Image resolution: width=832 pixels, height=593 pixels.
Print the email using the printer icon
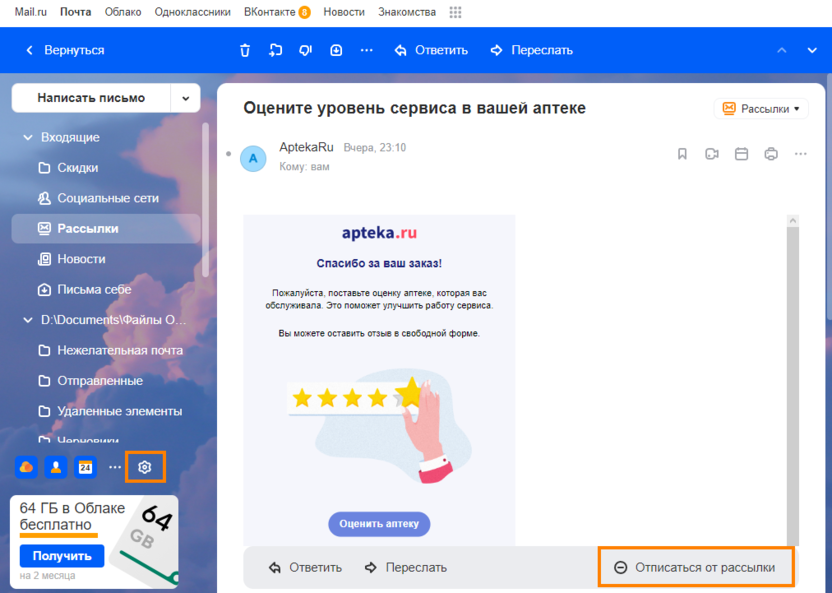point(771,154)
